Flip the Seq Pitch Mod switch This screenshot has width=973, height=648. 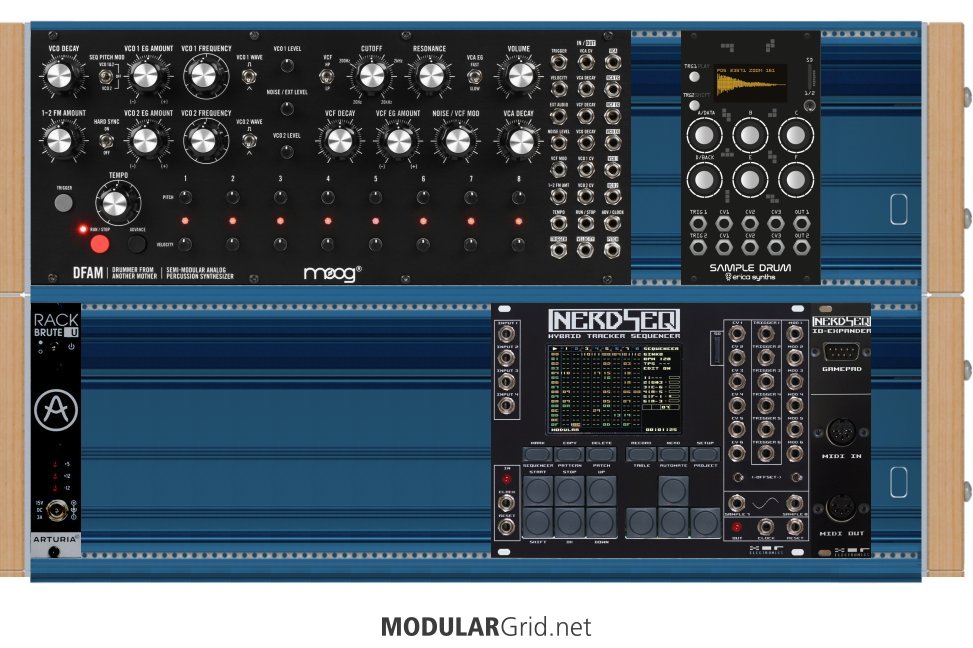104,76
